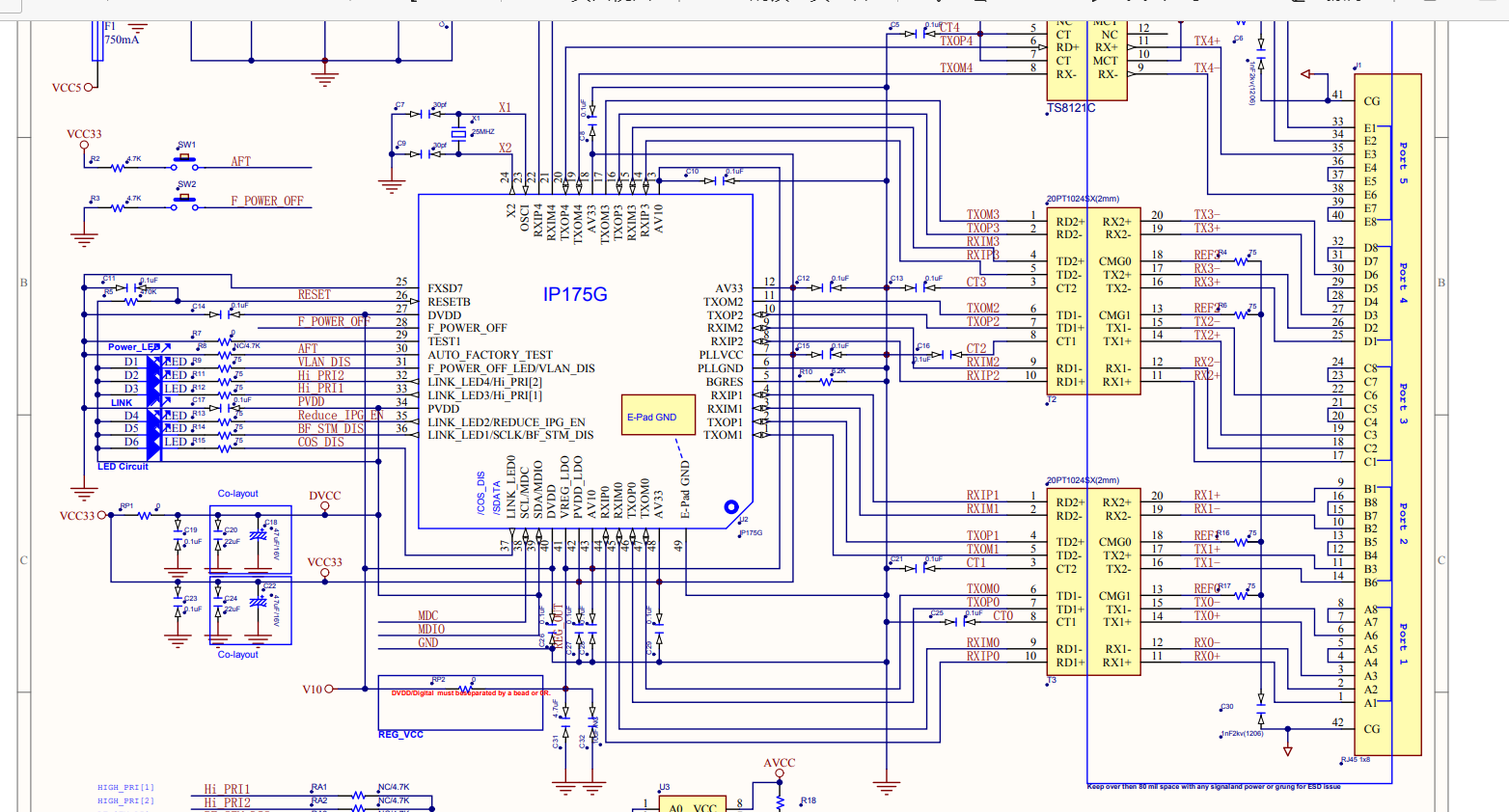Click the ESD spacing note starting 'Keep over'
This screenshot has height=812, width=1509.
pos(1214,787)
